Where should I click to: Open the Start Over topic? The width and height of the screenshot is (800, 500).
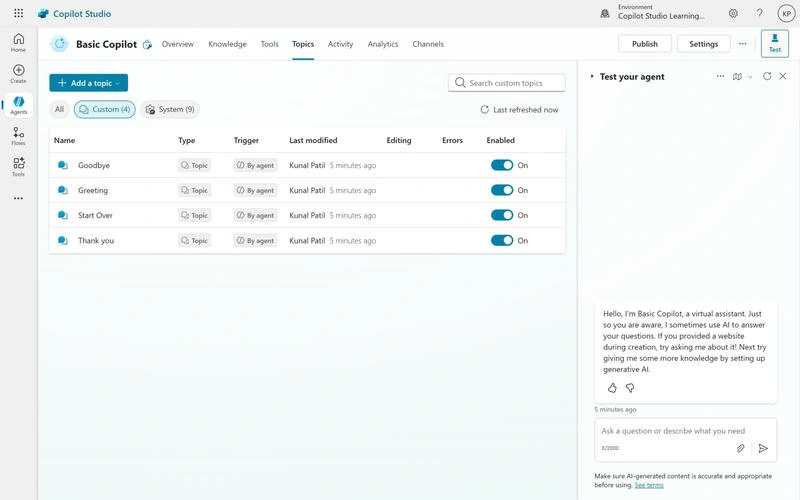pos(95,215)
